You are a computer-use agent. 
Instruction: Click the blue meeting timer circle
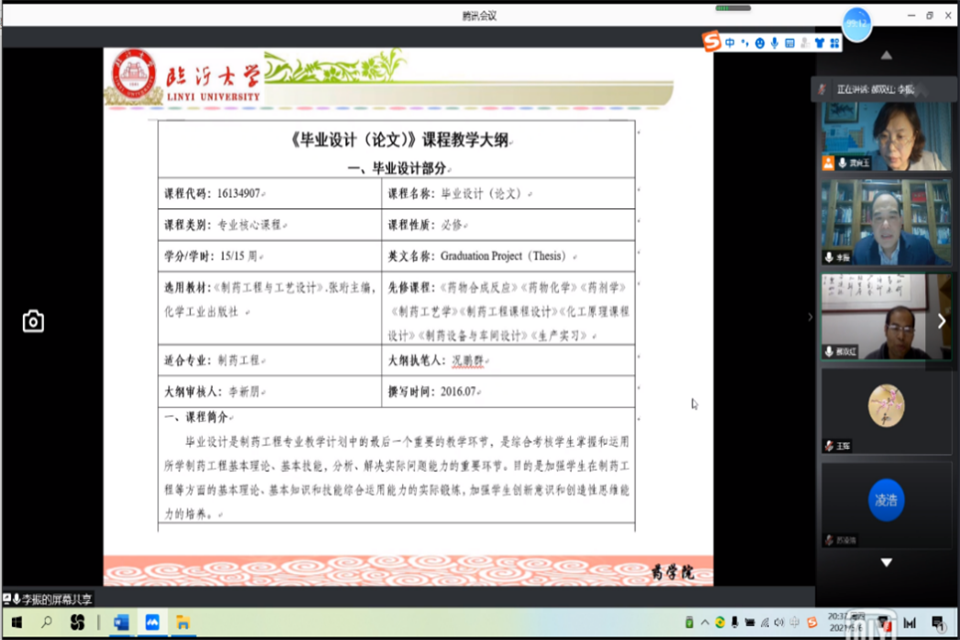[857, 23]
